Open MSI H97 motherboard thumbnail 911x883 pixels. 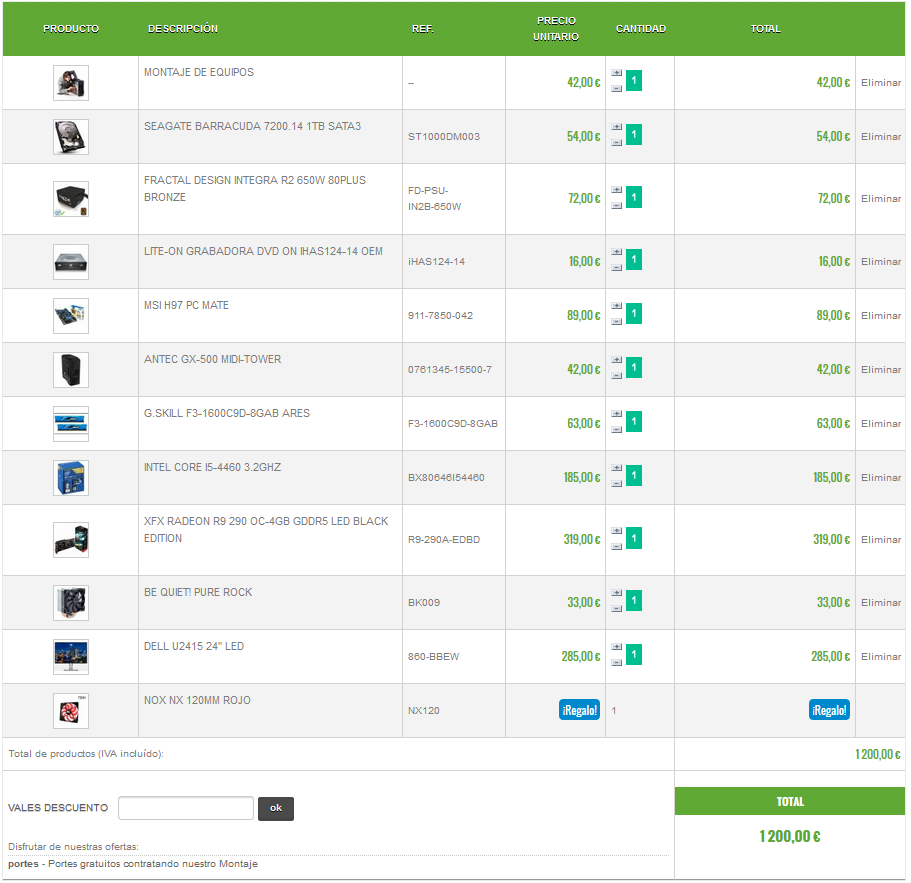coord(71,316)
